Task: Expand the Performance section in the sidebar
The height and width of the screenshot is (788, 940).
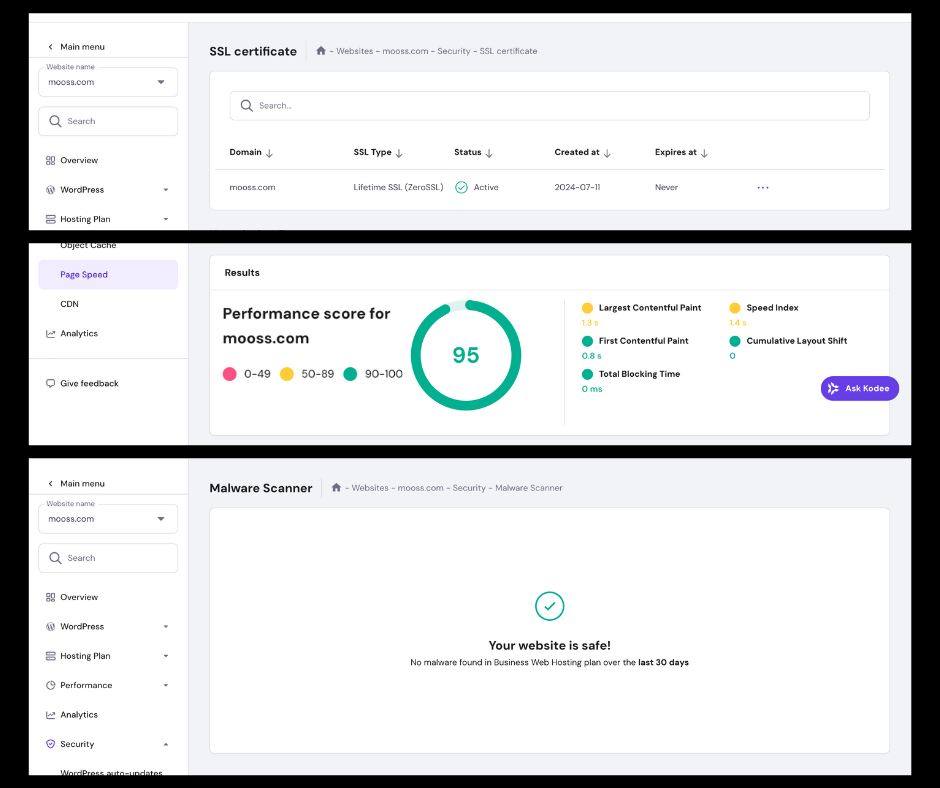Action: [166, 686]
